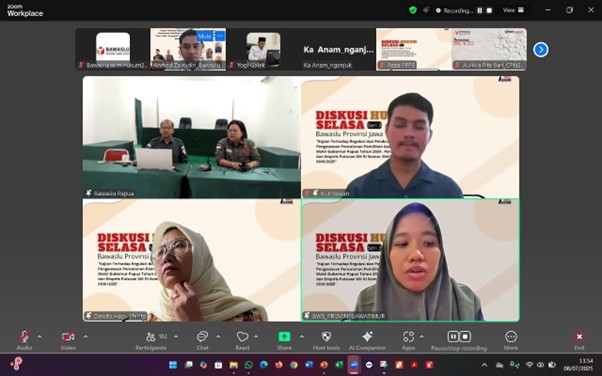Pause recording from top bar
This screenshot has height=376, width=602.
[480, 10]
